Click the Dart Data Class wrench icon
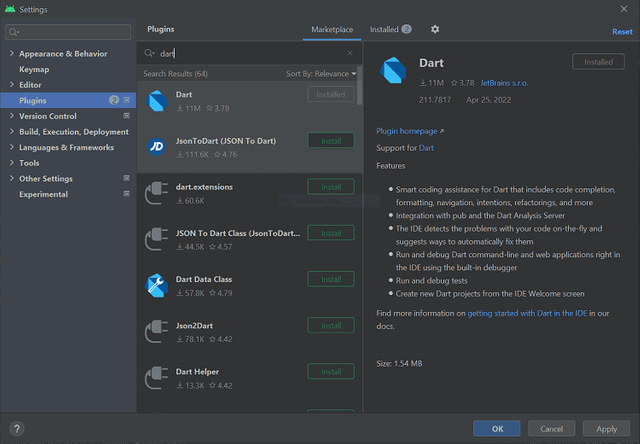Viewport: 640px width, 444px height. click(156, 285)
